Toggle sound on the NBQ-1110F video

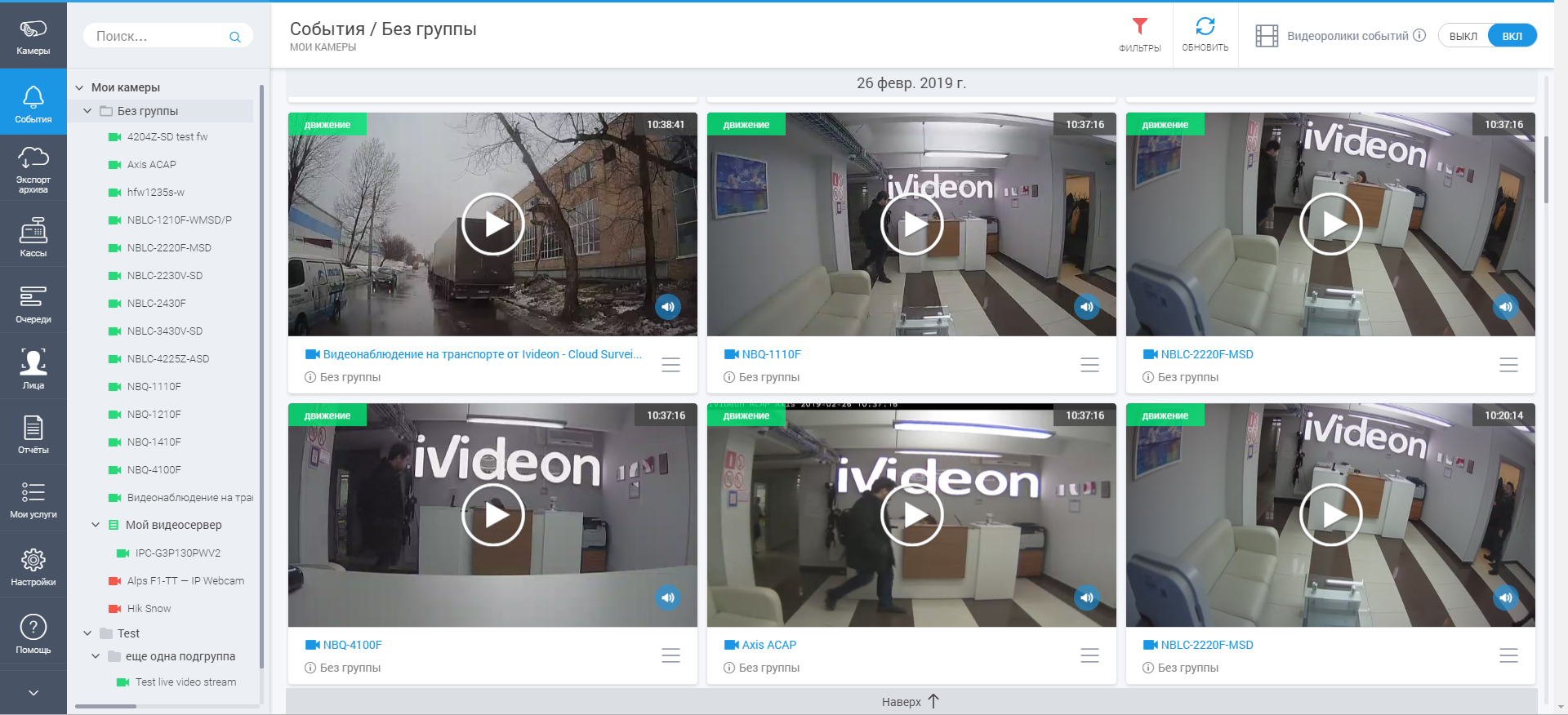tap(1087, 307)
